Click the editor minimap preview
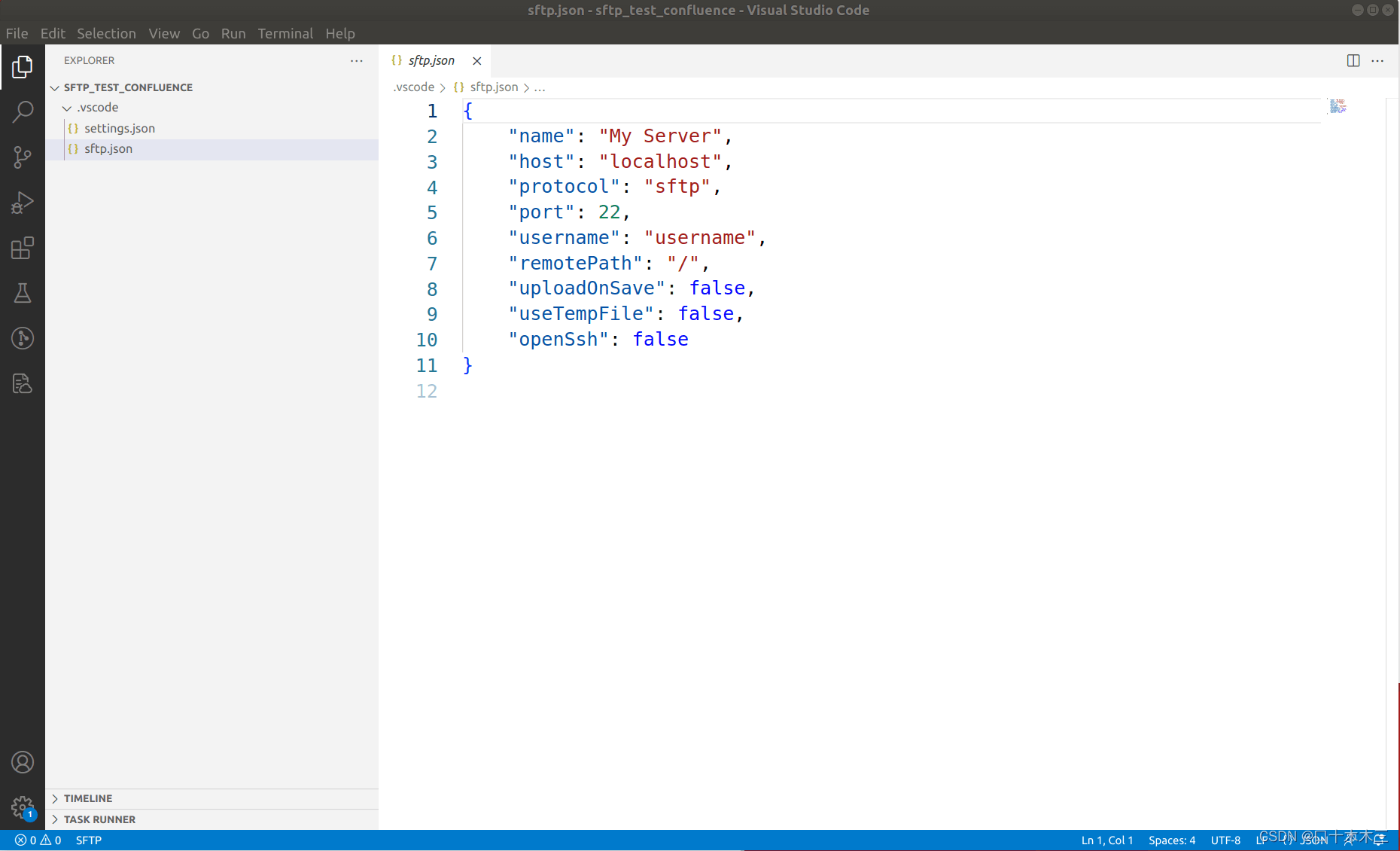This screenshot has width=1400, height=851. [x=1338, y=106]
